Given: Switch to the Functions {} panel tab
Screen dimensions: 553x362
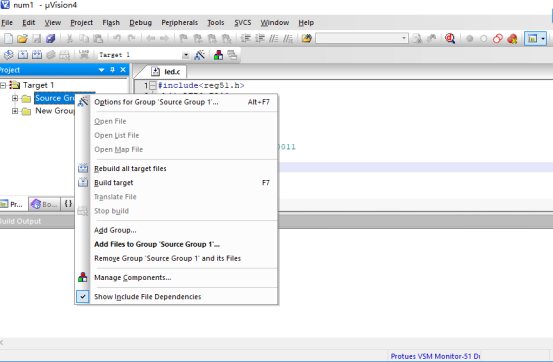Looking at the screenshot, I should [x=68, y=204].
